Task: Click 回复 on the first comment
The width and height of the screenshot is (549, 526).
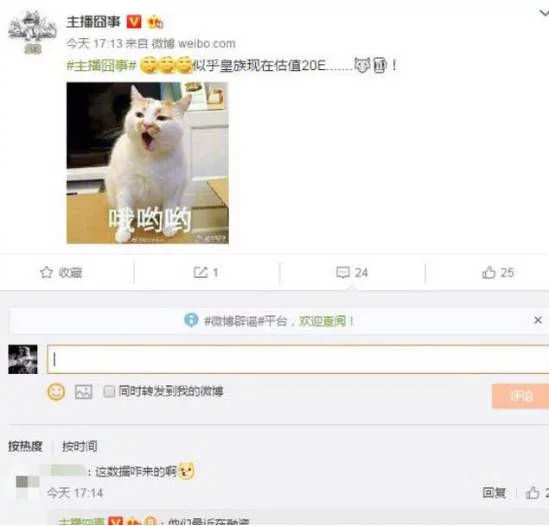Action: (x=494, y=493)
